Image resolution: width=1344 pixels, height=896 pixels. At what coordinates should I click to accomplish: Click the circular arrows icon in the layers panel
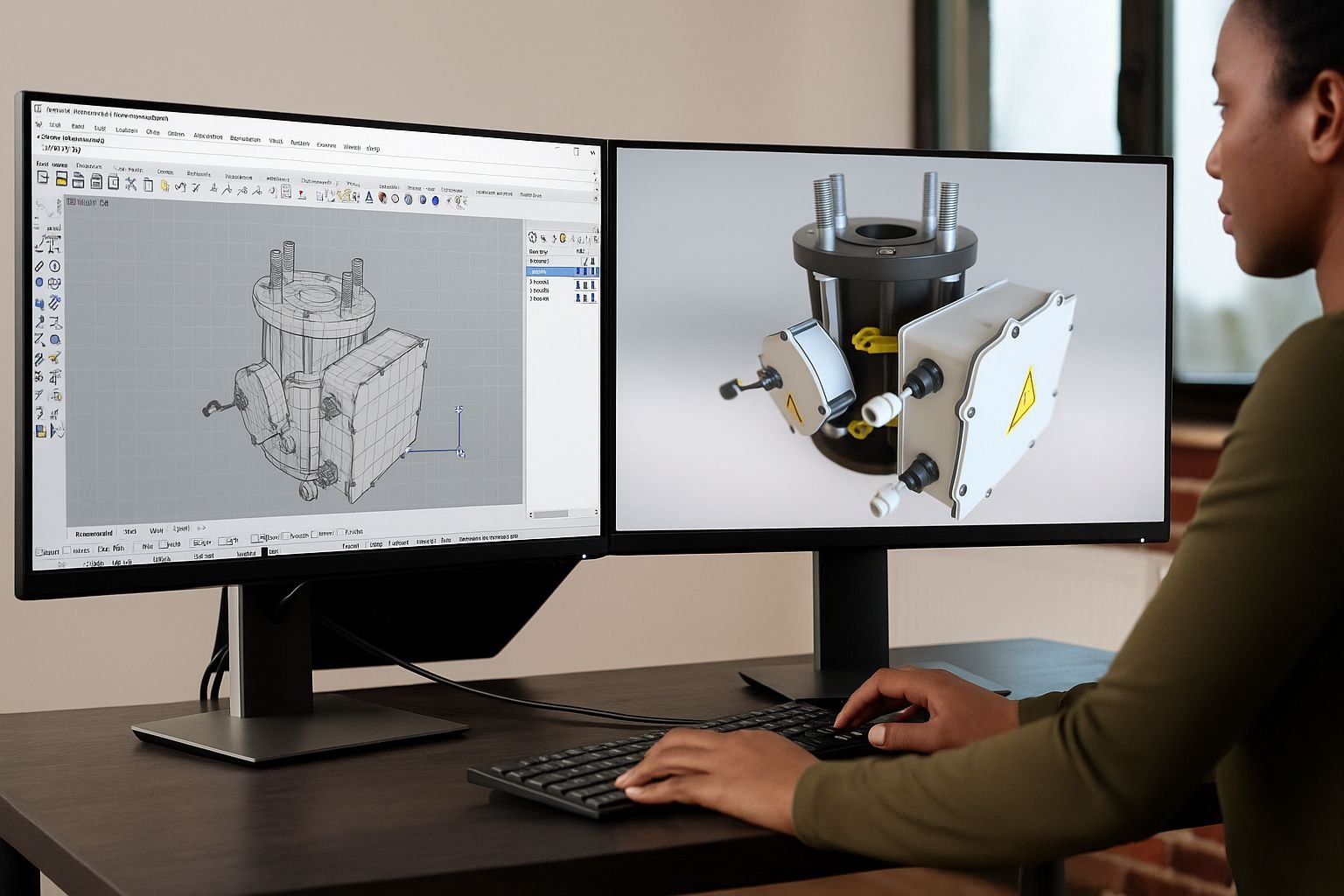[x=532, y=238]
